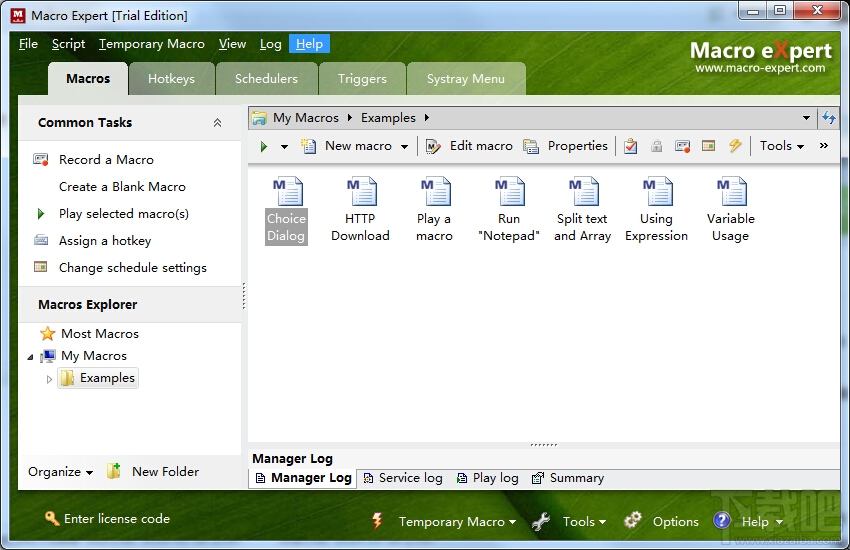The height and width of the screenshot is (550, 850).
Task: Open the breadcrumb path history dropdown
Action: (806, 118)
